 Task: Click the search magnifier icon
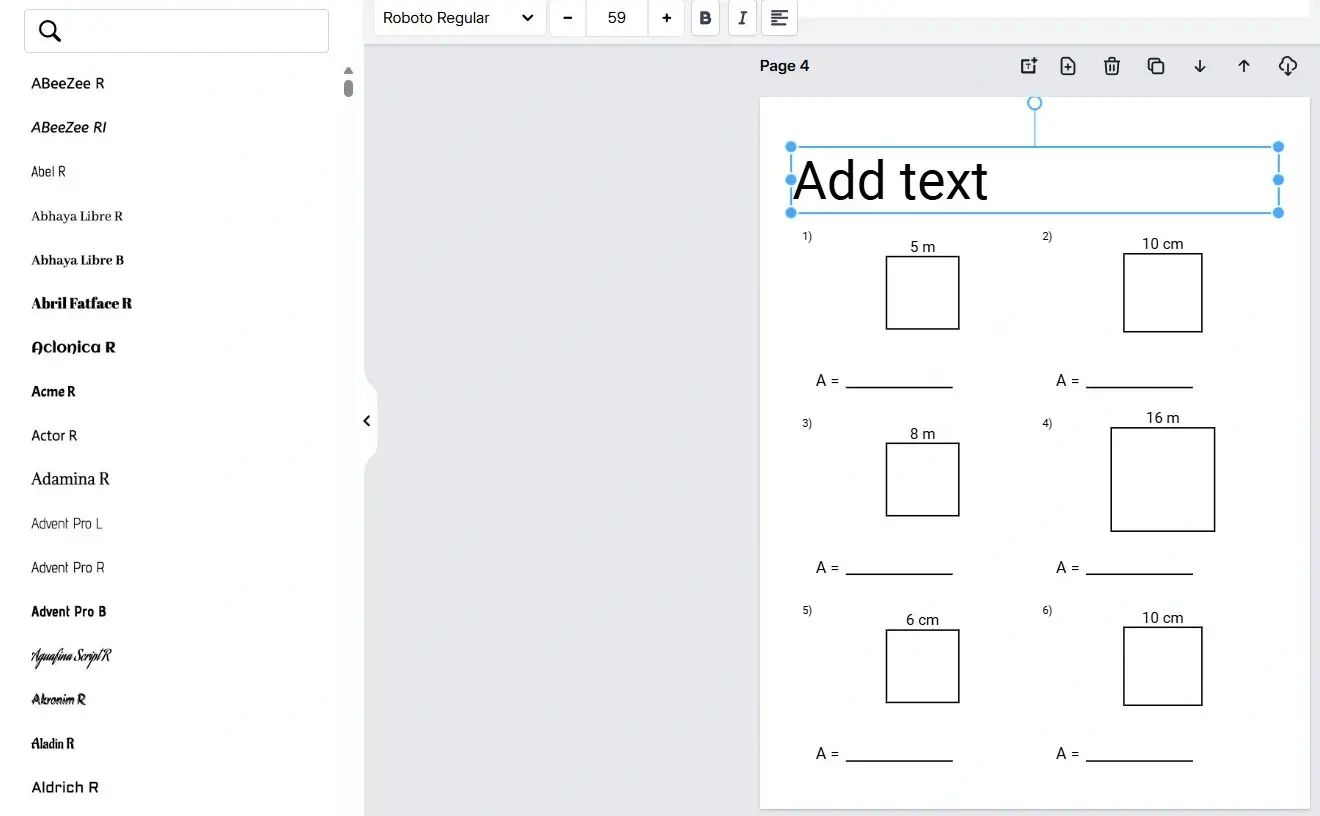[x=50, y=31]
